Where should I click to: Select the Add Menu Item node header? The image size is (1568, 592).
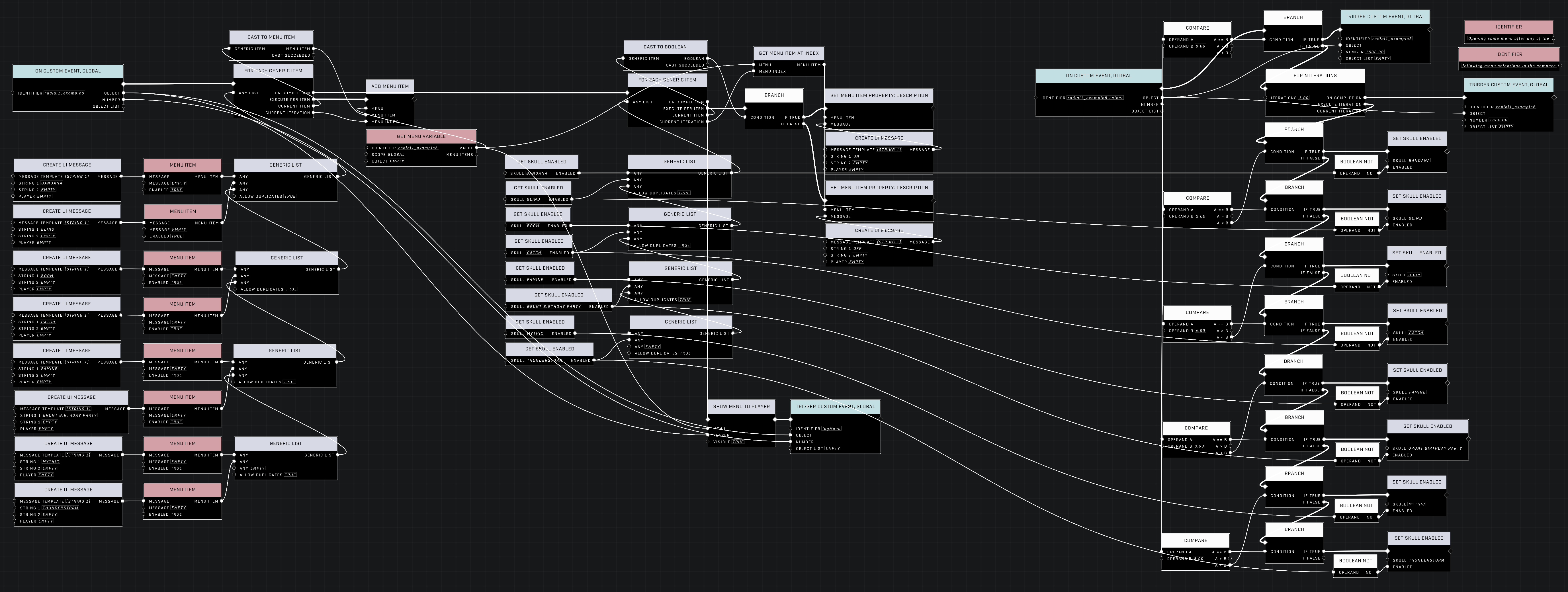pyautogui.click(x=390, y=86)
